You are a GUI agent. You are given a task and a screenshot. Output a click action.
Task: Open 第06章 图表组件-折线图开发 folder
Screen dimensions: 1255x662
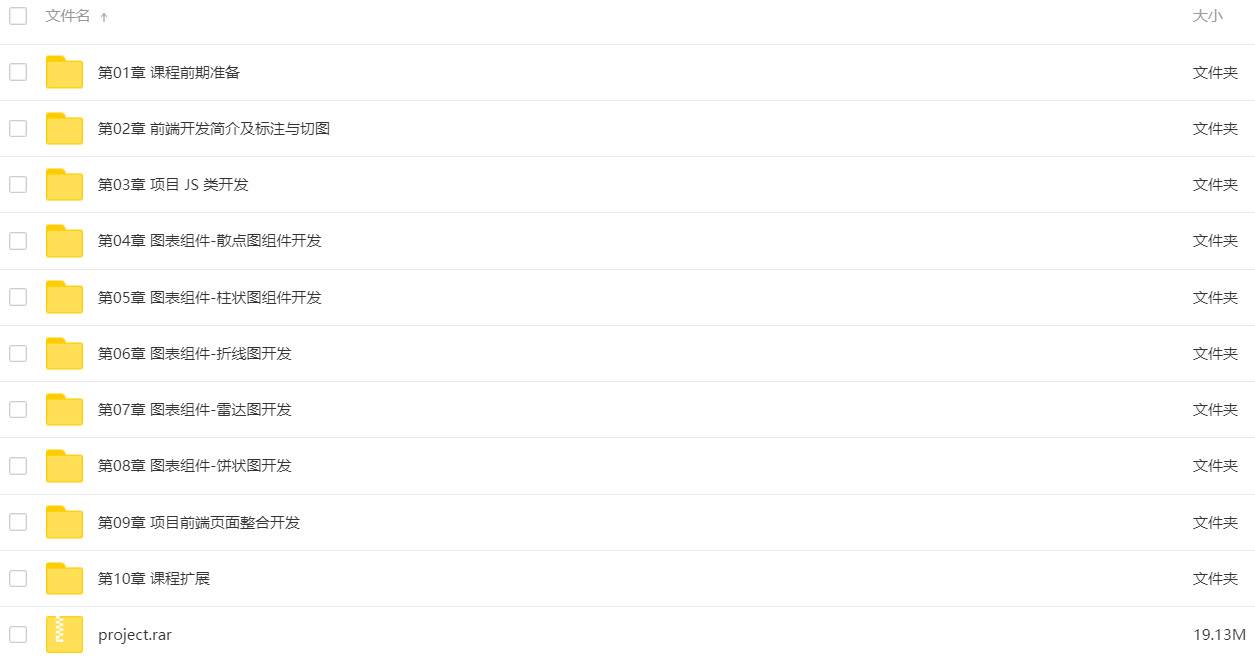(x=194, y=353)
